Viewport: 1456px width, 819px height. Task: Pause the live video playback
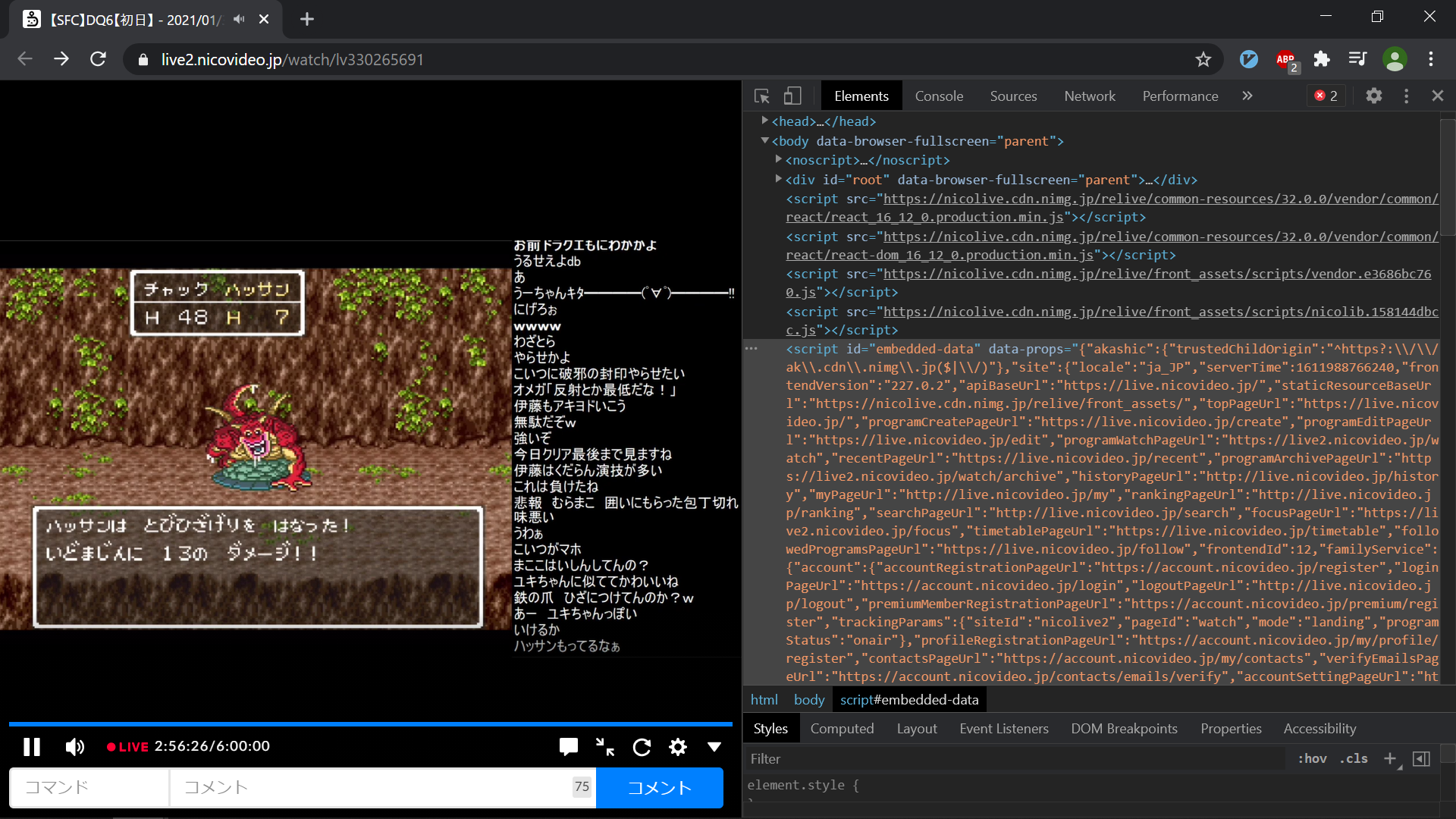(x=32, y=747)
